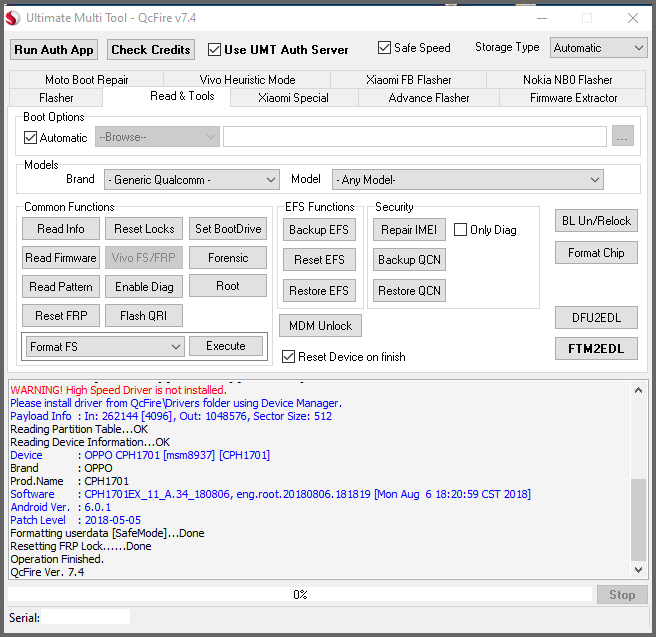Click the 'Android Ver. : 6.0.1' log line
The width and height of the screenshot is (656, 637).
pyautogui.click(x=61, y=507)
